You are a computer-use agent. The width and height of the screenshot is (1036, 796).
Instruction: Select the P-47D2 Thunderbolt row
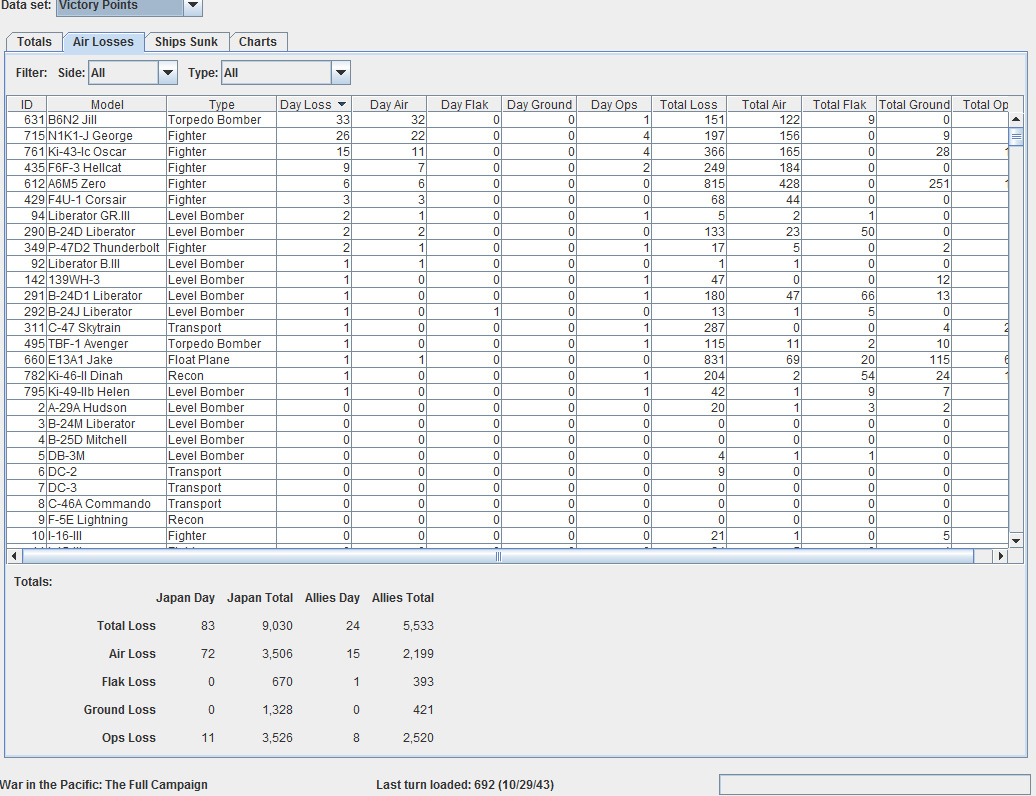pos(507,248)
